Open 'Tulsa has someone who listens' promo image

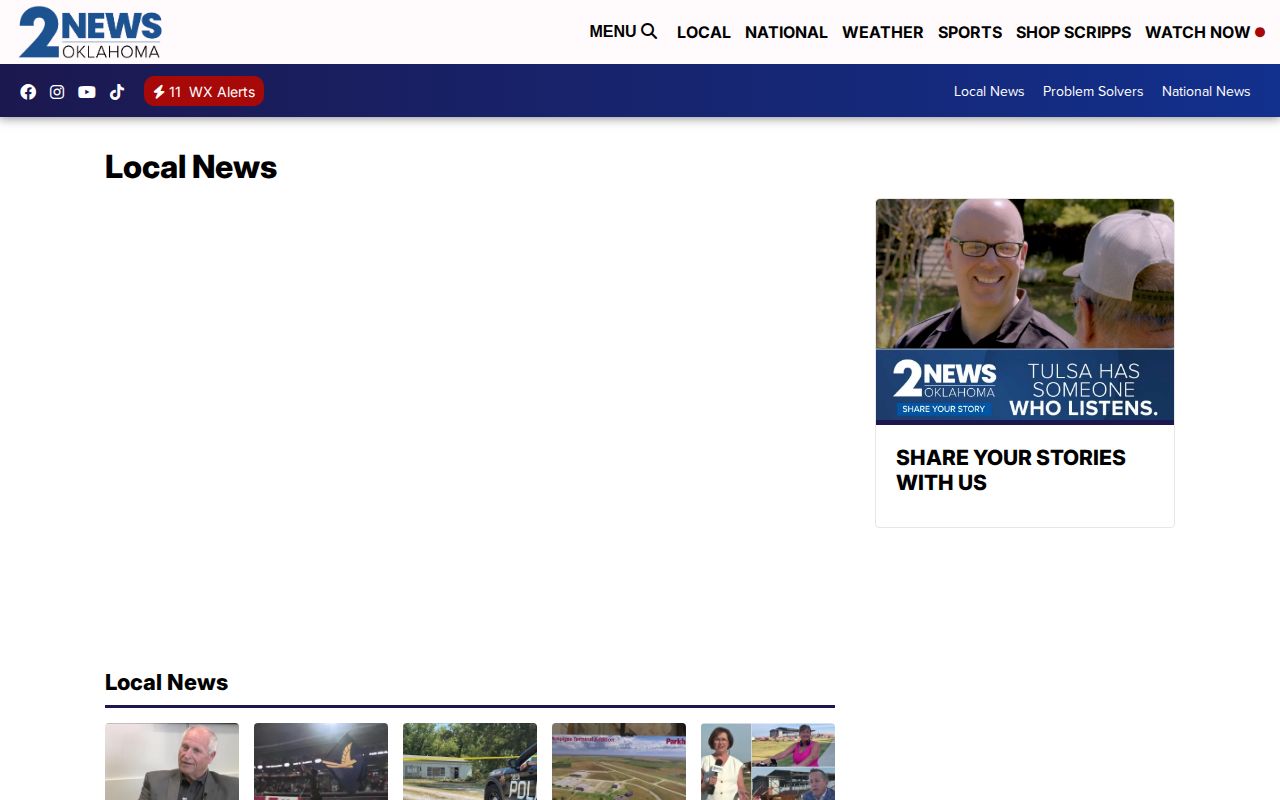(x=1025, y=312)
